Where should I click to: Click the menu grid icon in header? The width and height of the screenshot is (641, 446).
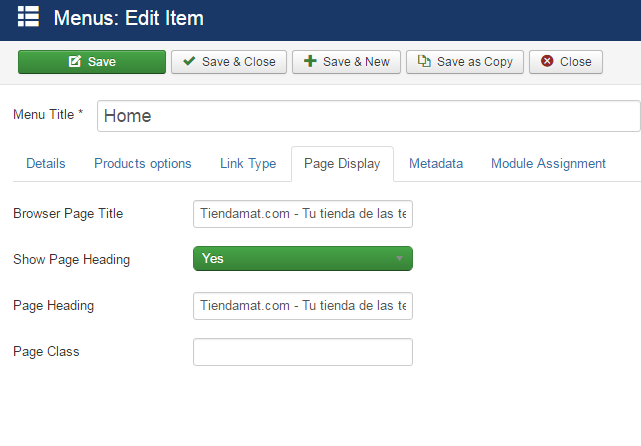pyautogui.click(x=28, y=17)
